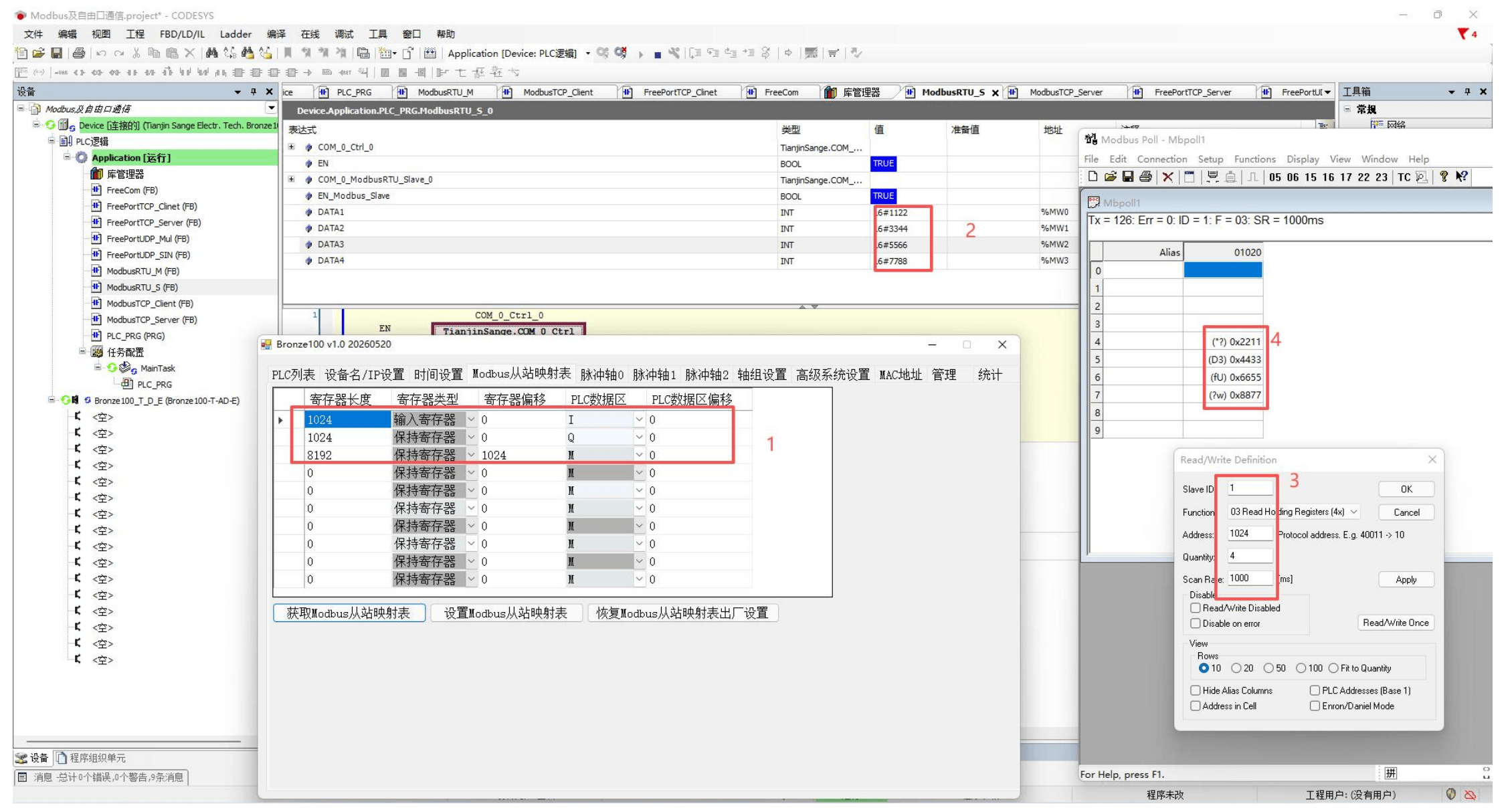Start the application with the play arrow icon
This screenshot has height=808, width=1512.
click(x=641, y=54)
